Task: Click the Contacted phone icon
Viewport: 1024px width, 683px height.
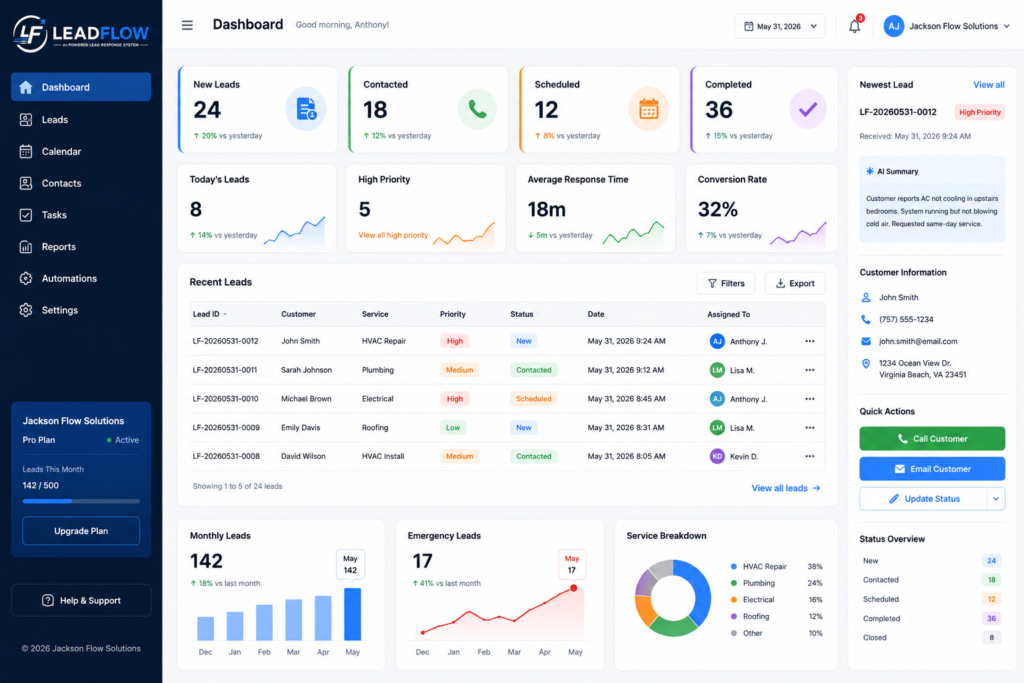Action: pos(477,109)
